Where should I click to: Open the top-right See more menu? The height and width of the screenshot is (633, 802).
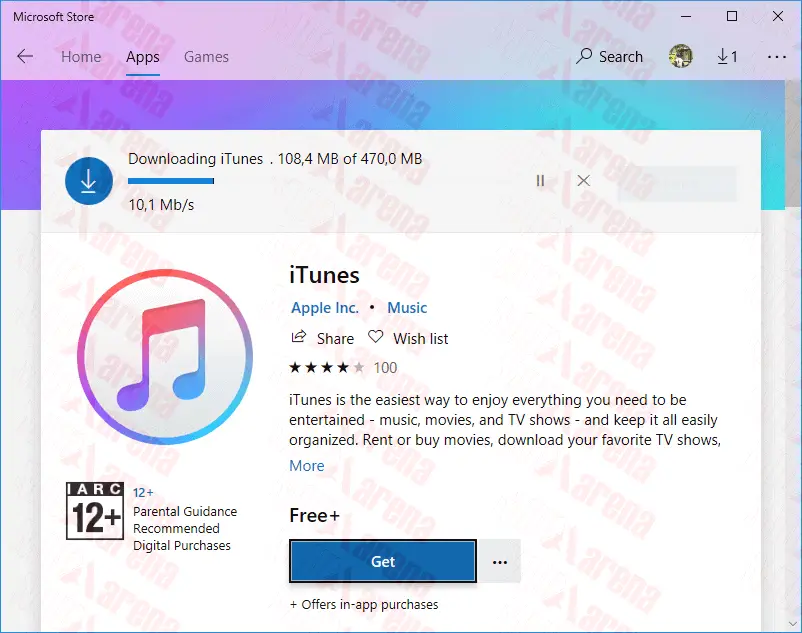point(776,57)
